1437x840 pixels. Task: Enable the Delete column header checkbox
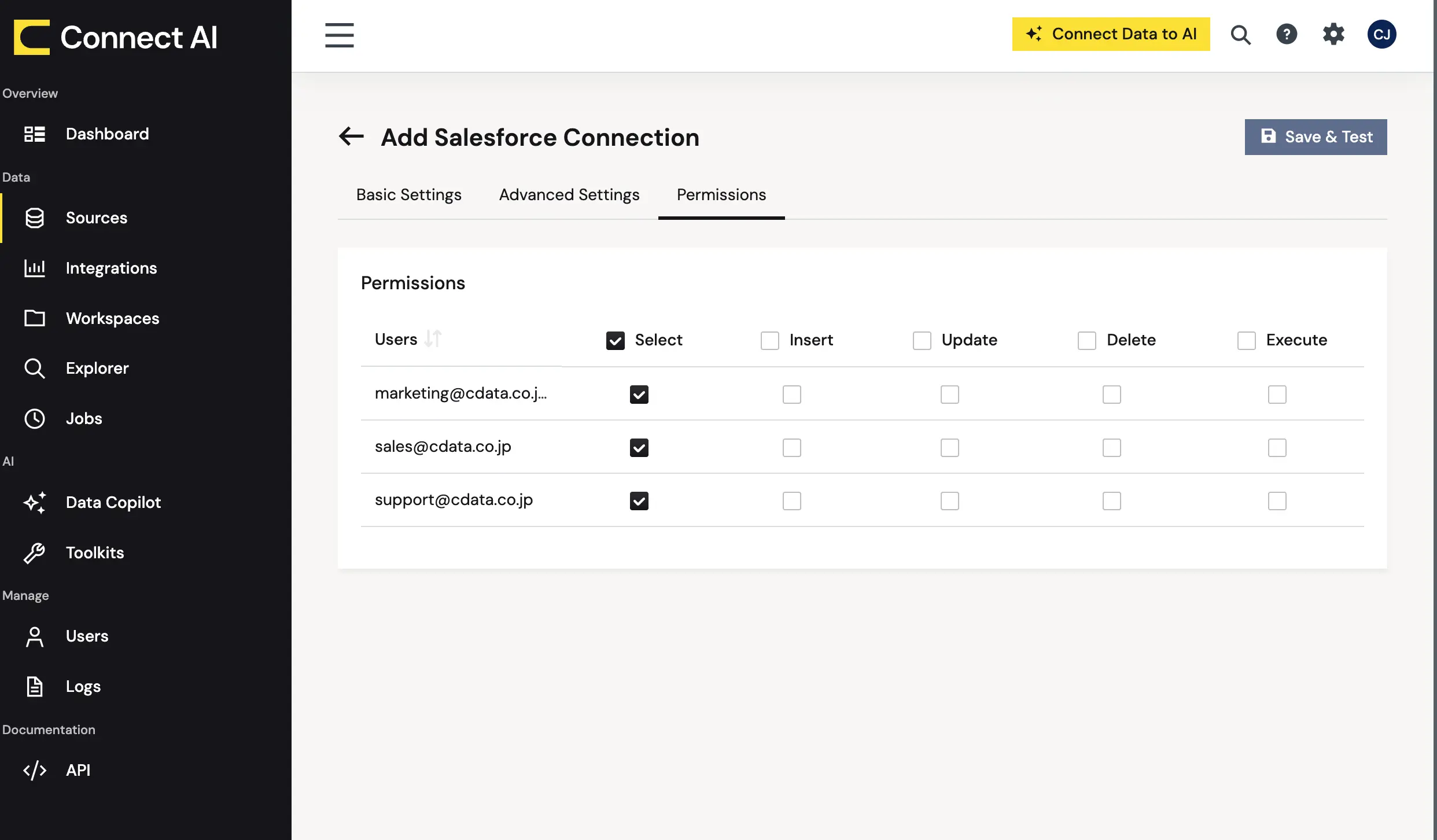[x=1087, y=340]
